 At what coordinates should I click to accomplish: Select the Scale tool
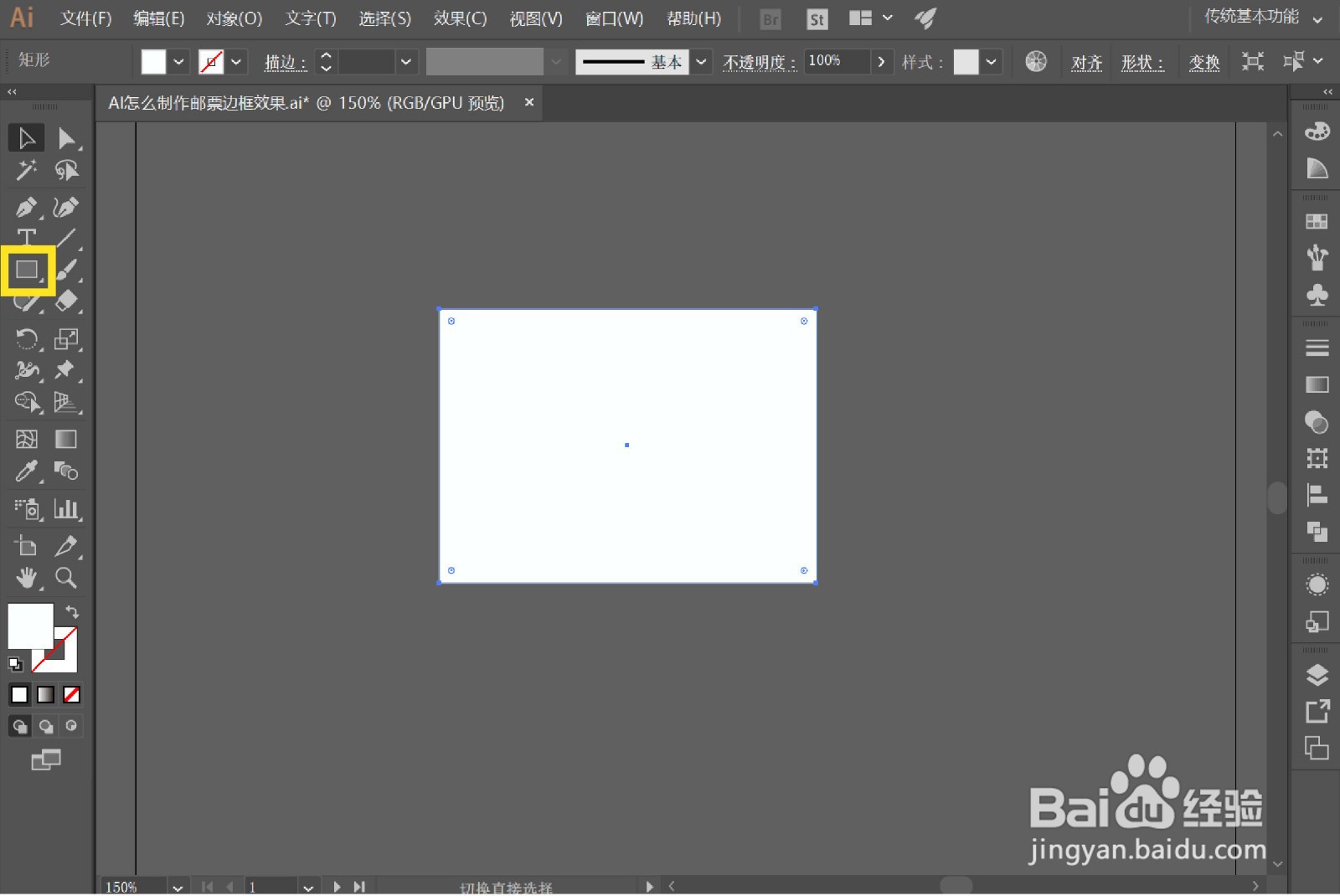point(66,338)
